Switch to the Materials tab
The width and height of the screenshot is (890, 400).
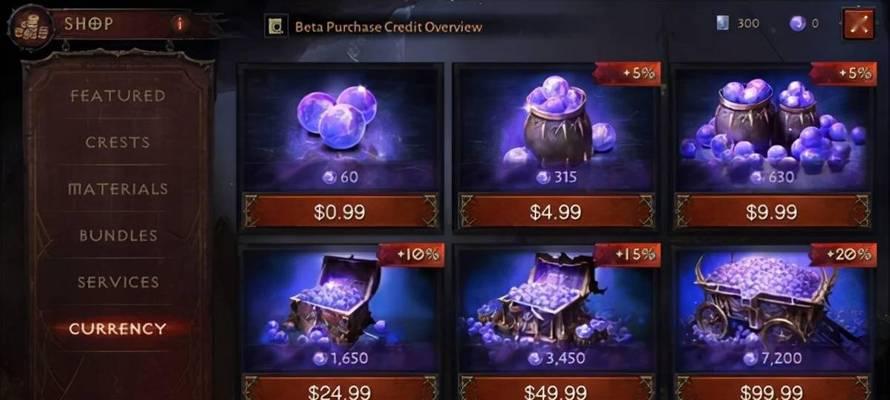tap(118, 189)
